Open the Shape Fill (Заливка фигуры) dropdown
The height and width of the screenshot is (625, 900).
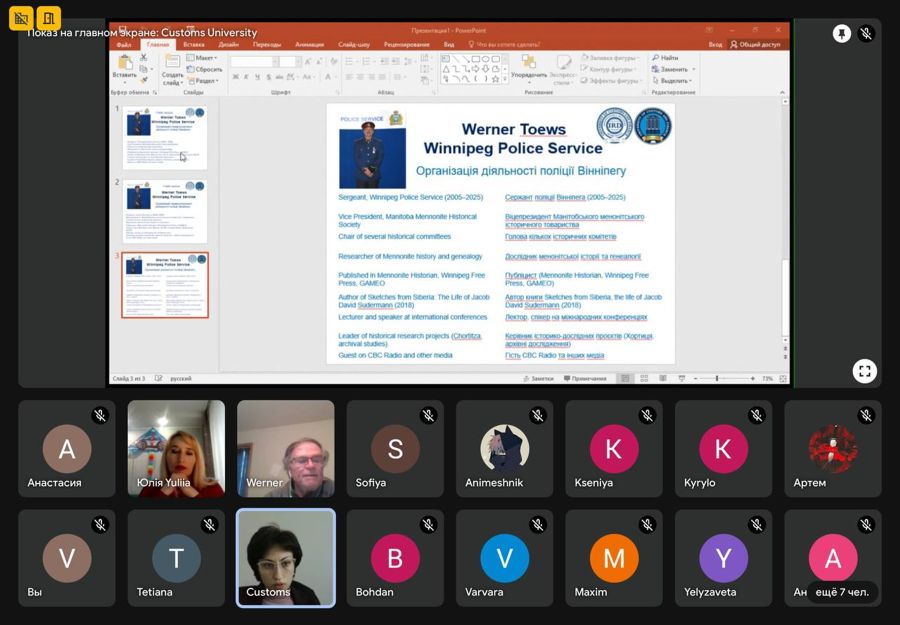610,58
